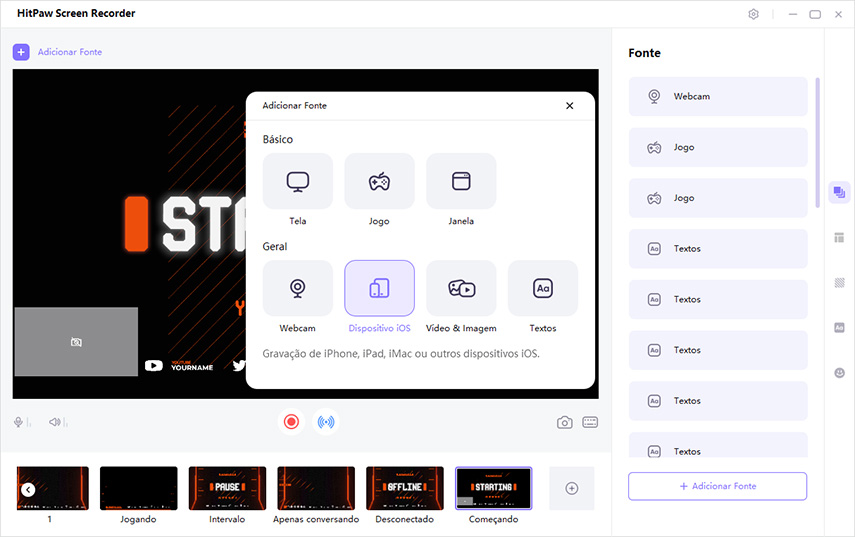The height and width of the screenshot is (537, 855).
Task: Click the Básico section heading
Action: coord(278,140)
